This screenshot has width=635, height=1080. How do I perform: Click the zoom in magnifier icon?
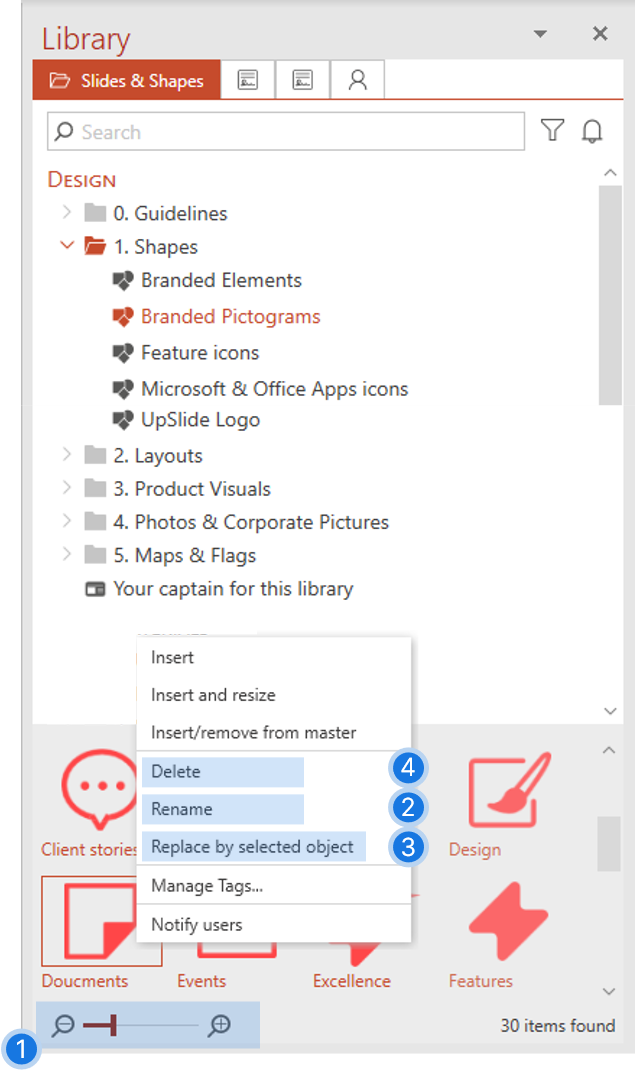pos(219,1026)
